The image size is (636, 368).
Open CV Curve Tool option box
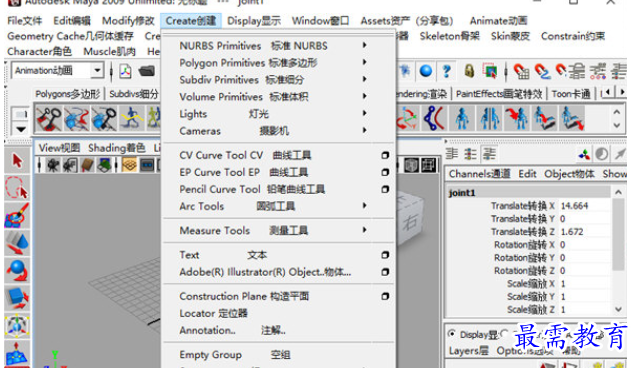385,155
